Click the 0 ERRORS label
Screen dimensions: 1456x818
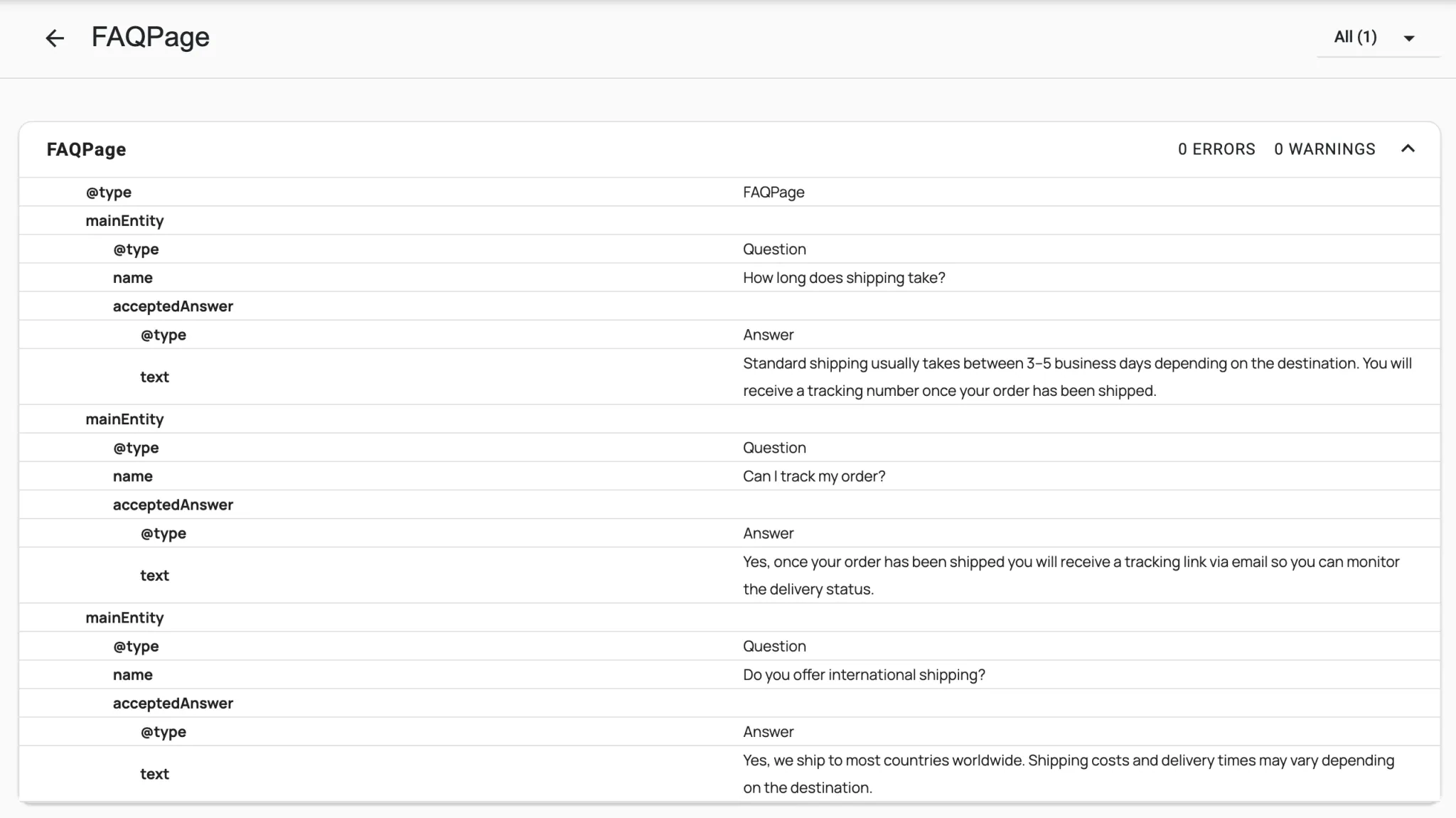[1216, 149]
